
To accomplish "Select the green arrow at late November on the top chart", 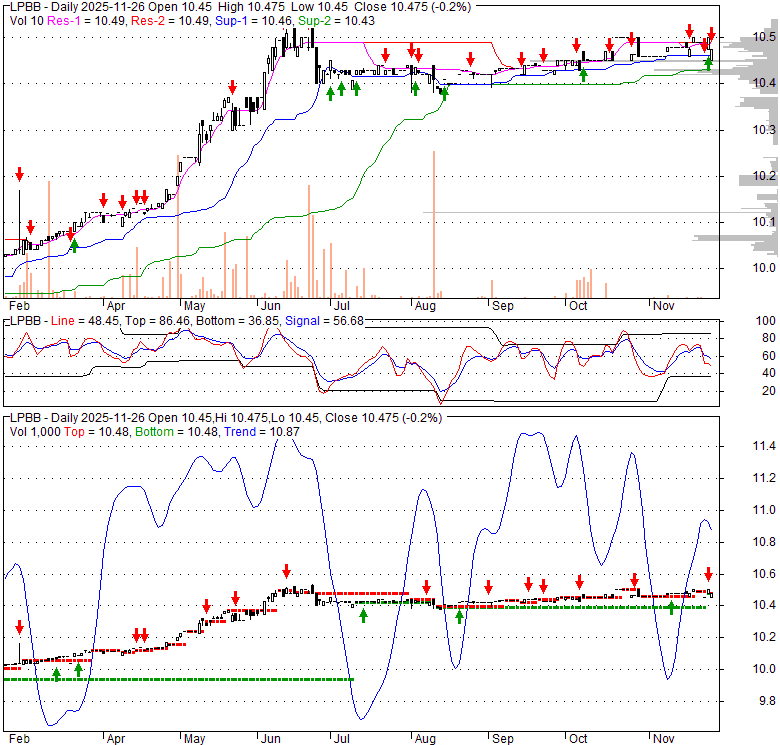I will [708, 62].
